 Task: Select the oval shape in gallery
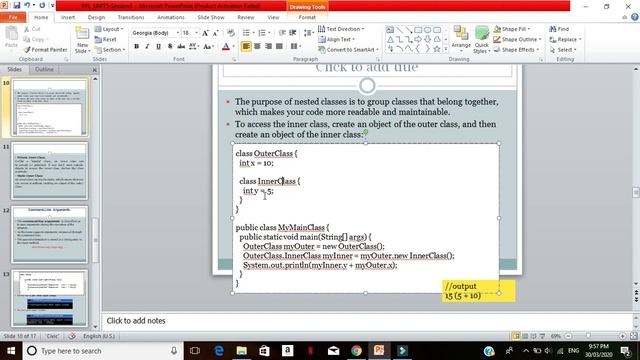[427, 30]
